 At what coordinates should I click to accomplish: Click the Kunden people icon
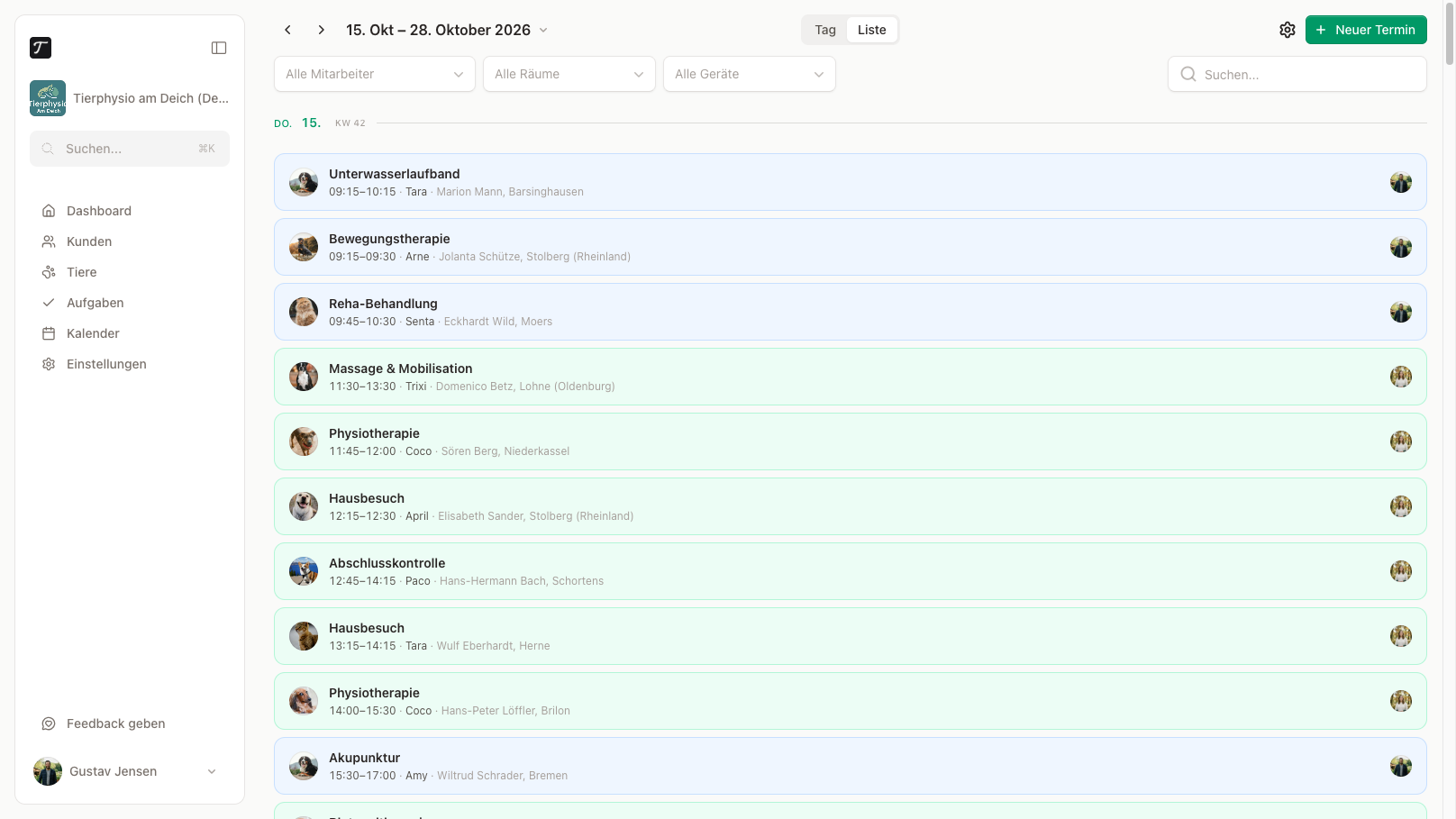click(x=49, y=241)
